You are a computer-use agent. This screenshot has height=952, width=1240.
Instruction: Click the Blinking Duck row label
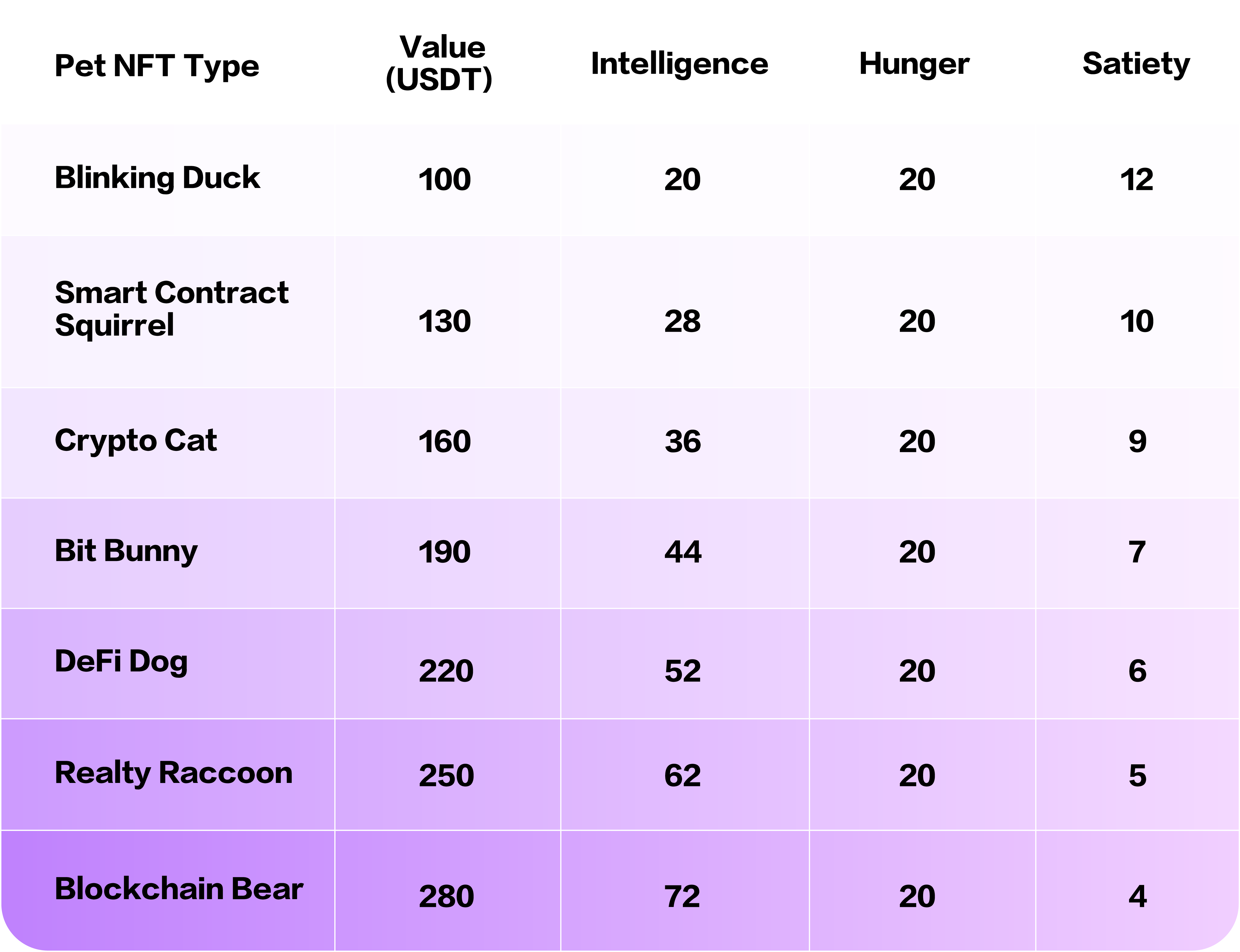(x=157, y=178)
